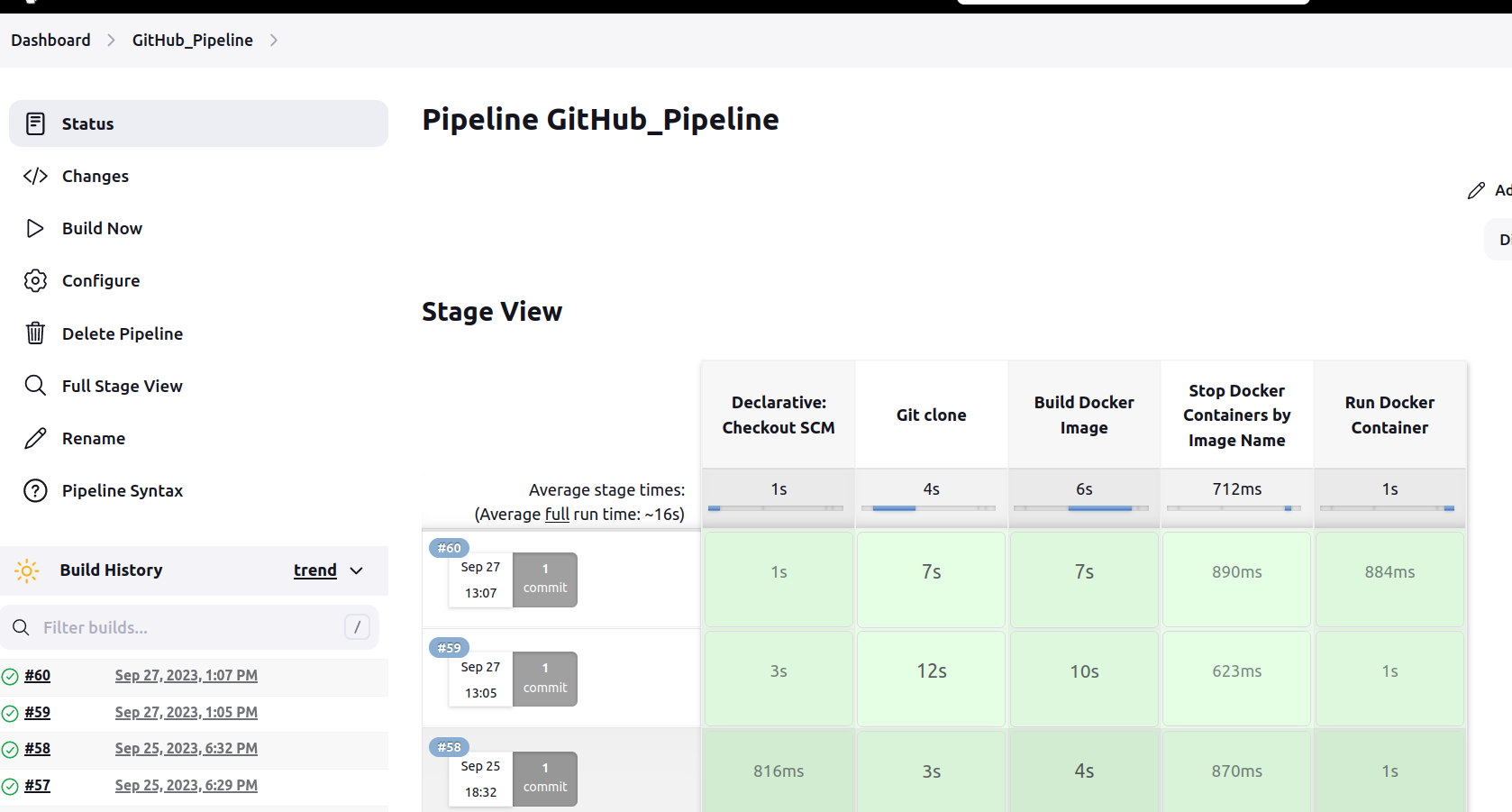Select GitHub_Pipeline in the breadcrumb

(192, 40)
